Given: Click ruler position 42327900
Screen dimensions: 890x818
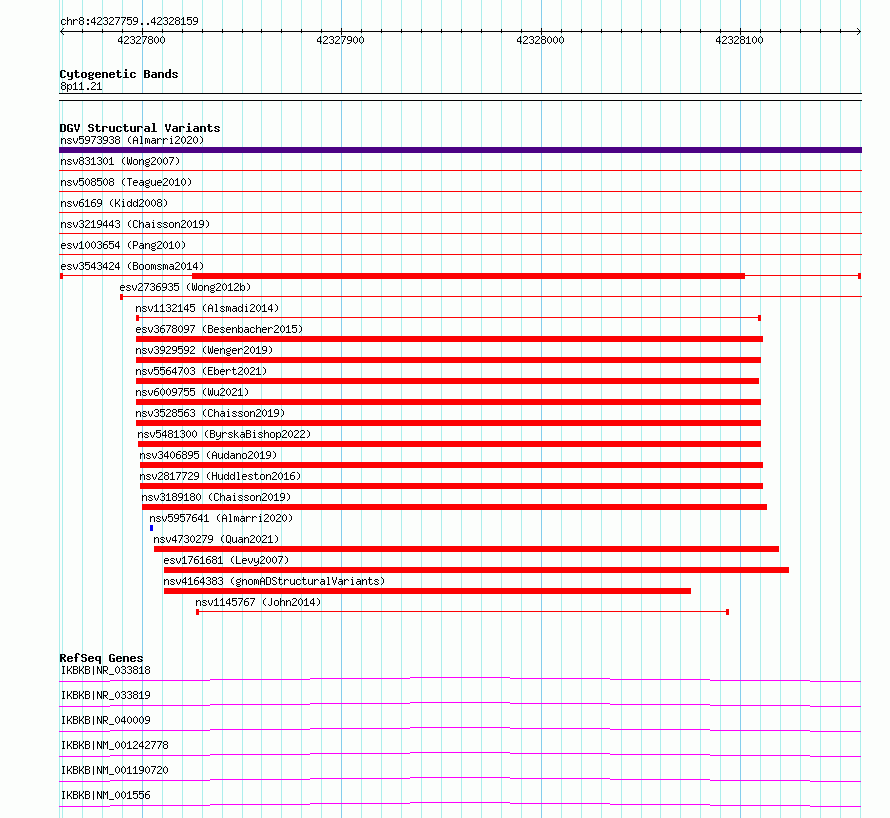Looking at the screenshot, I should [x=341, y=40].
